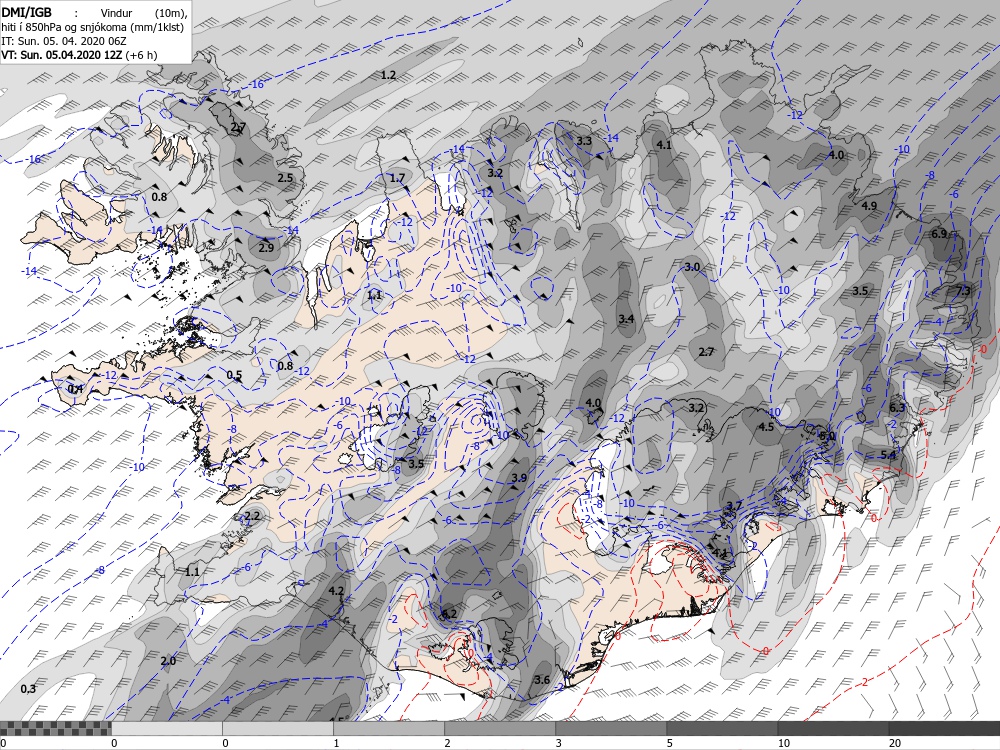The image size is (1000, 750).
Task: Click the snowfall value 4.9
Action: pos(869,206)
